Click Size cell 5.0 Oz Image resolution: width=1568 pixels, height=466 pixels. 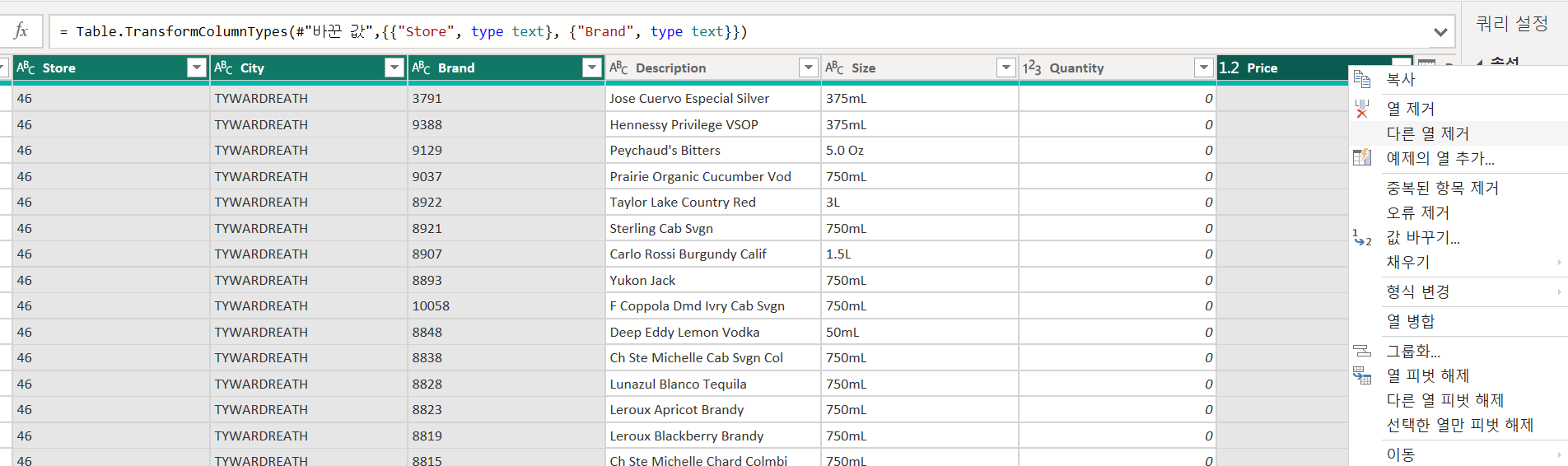(x=920, y=150)
